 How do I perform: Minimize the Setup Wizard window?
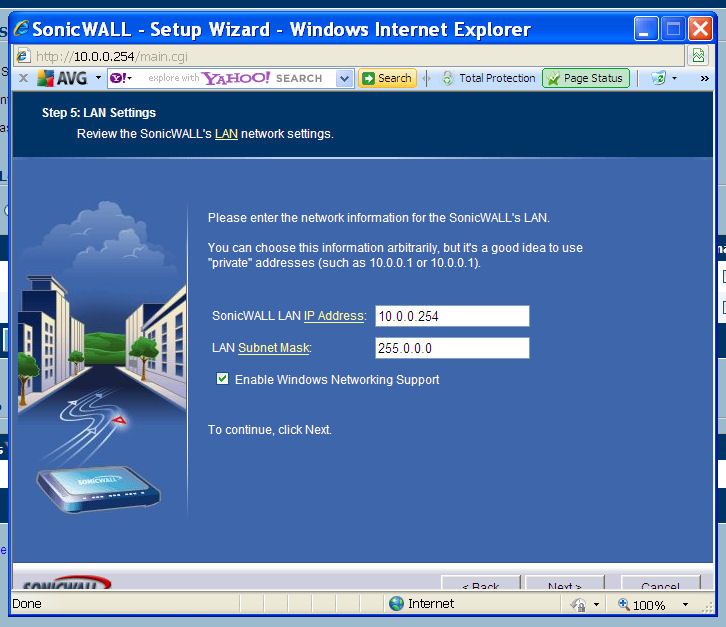tap(646, 29)
